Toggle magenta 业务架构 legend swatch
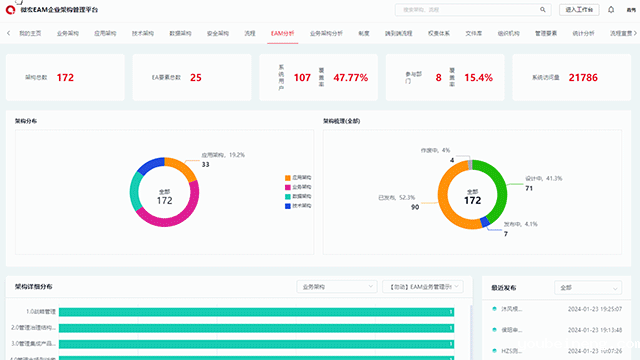This screenshot has height=360, width=640. [288, 187]
